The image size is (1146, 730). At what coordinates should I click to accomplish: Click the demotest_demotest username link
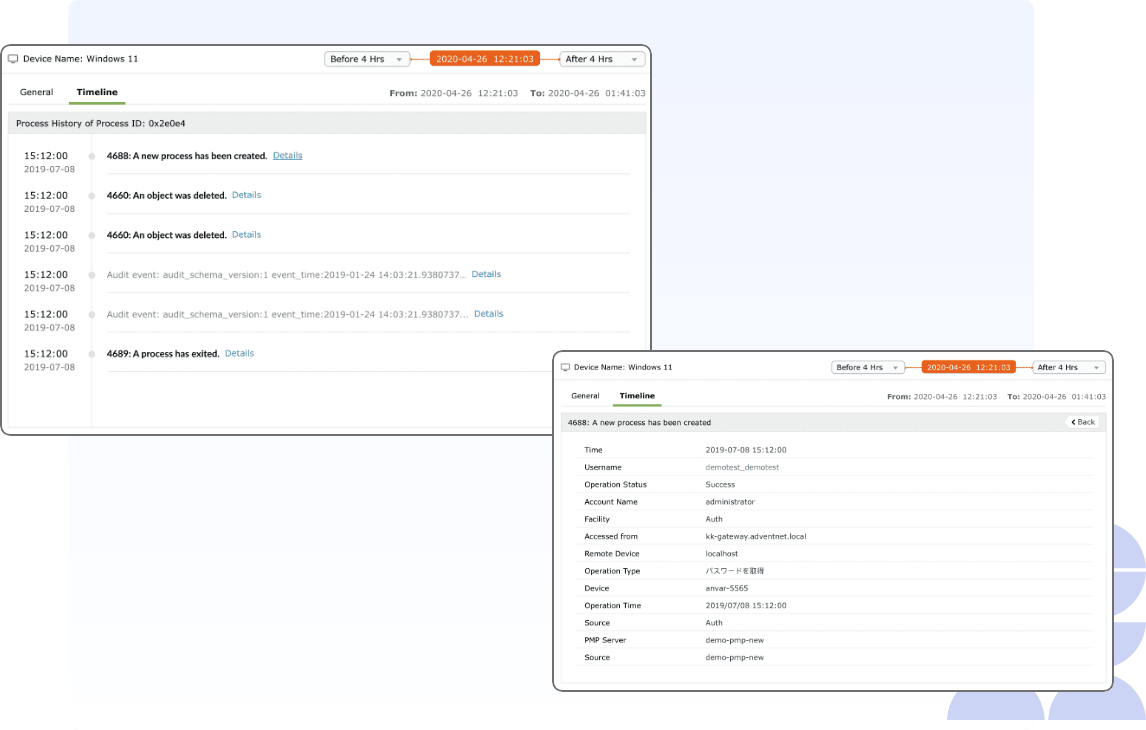pos(742,467)
